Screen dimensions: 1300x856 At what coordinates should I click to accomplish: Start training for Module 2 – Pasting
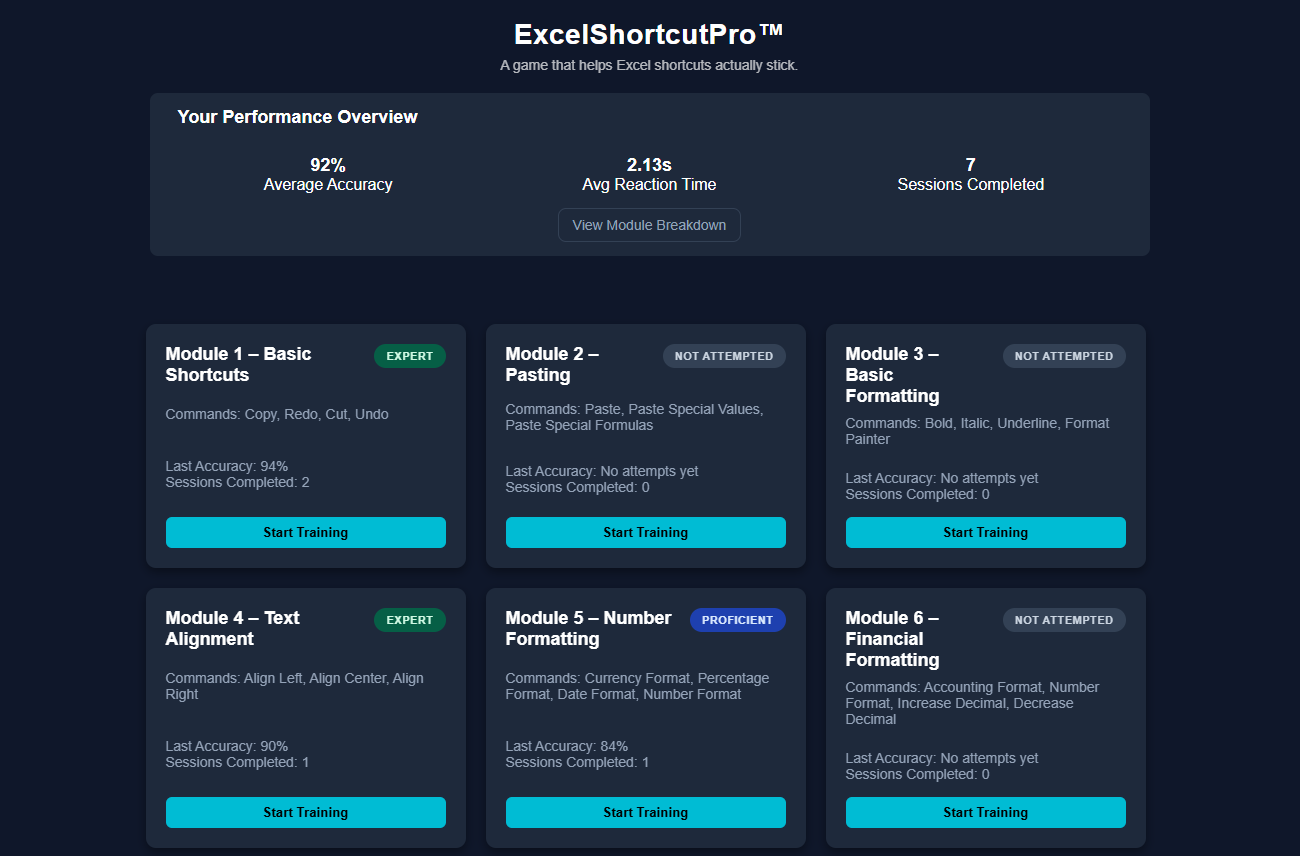(645, 532)
